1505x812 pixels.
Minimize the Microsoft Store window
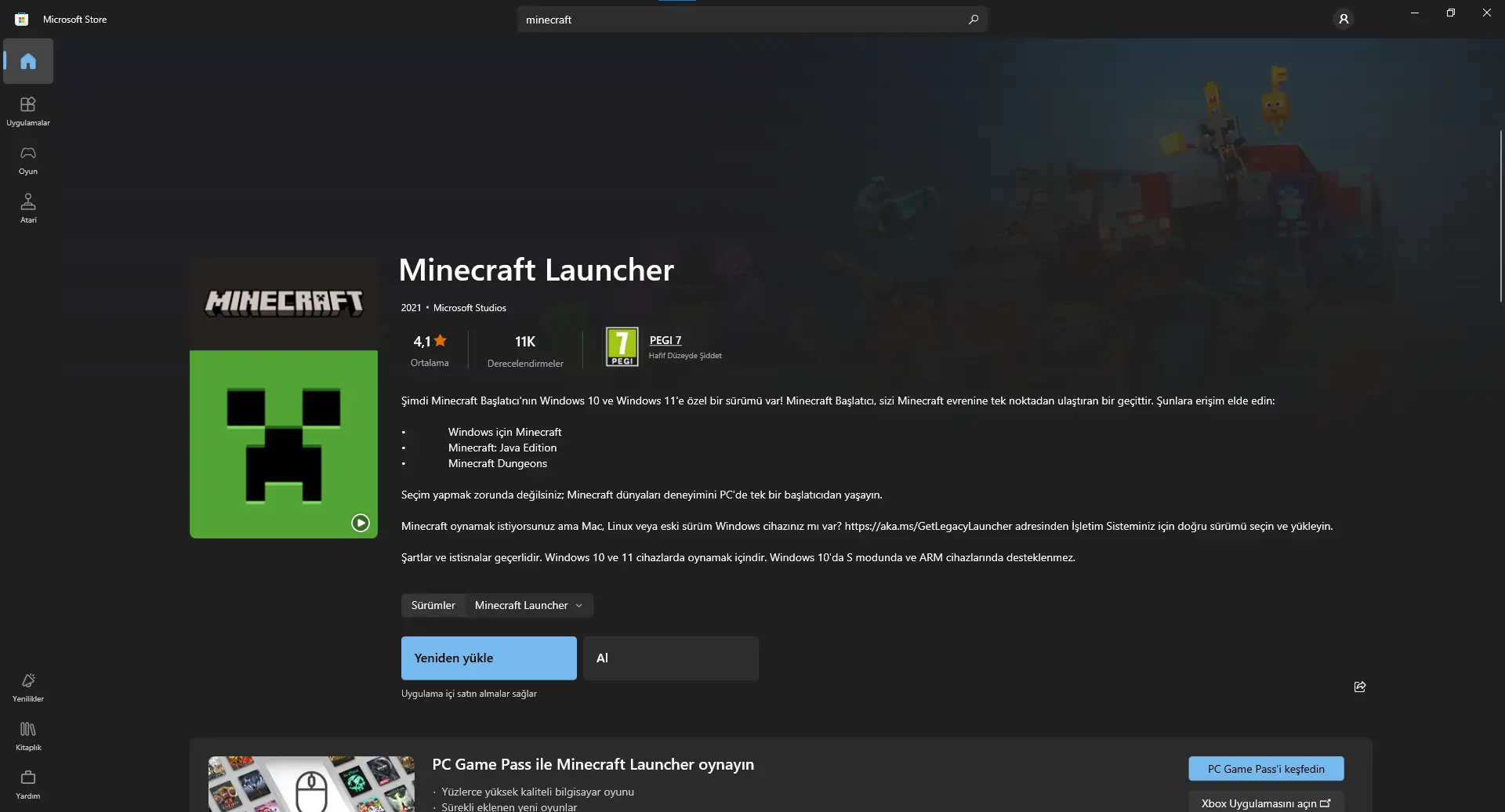pos(1415,13)
